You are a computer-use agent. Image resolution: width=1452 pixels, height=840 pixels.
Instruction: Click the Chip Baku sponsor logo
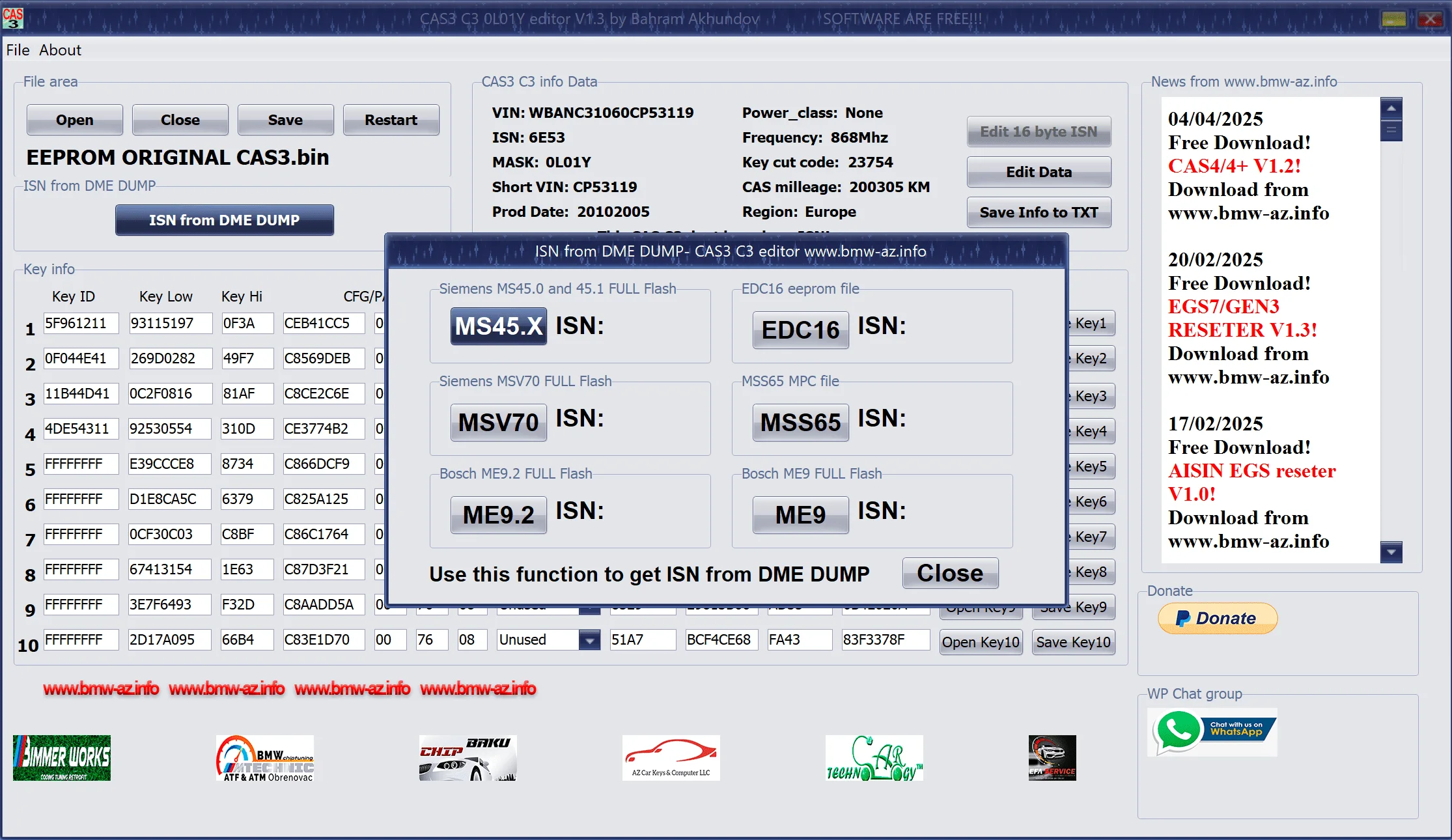468,758
